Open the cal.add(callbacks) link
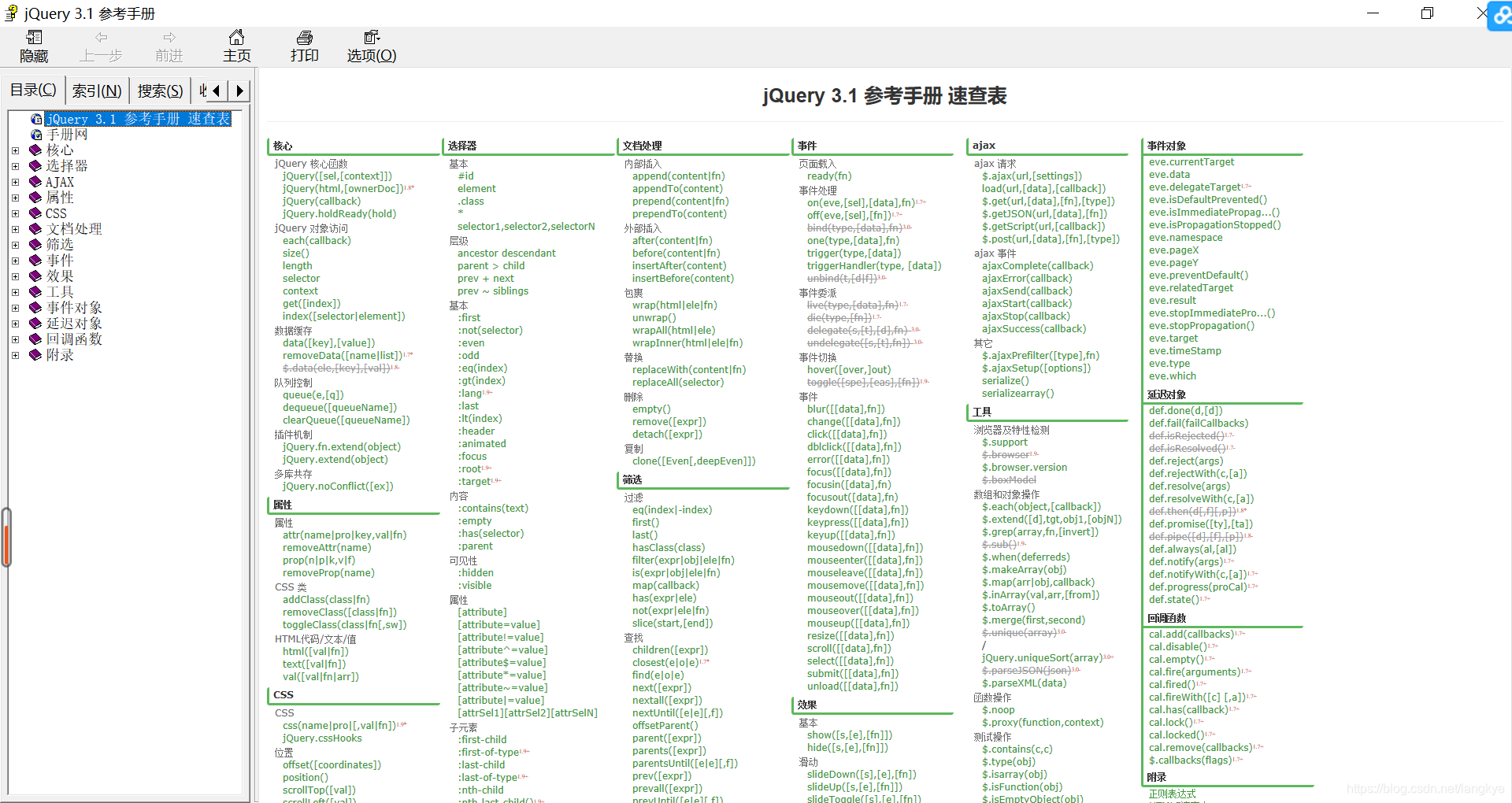 pyautogui.click(x=1191, y=635)
